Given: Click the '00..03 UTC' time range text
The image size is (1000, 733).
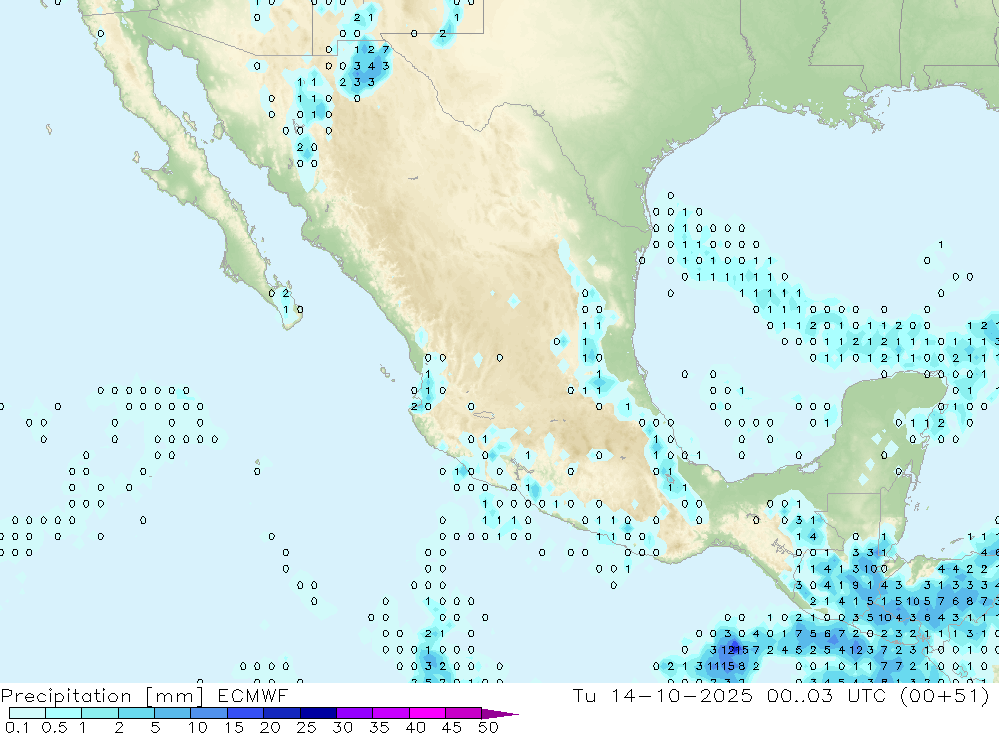Looking at the screenshot, I should point(827,695).
